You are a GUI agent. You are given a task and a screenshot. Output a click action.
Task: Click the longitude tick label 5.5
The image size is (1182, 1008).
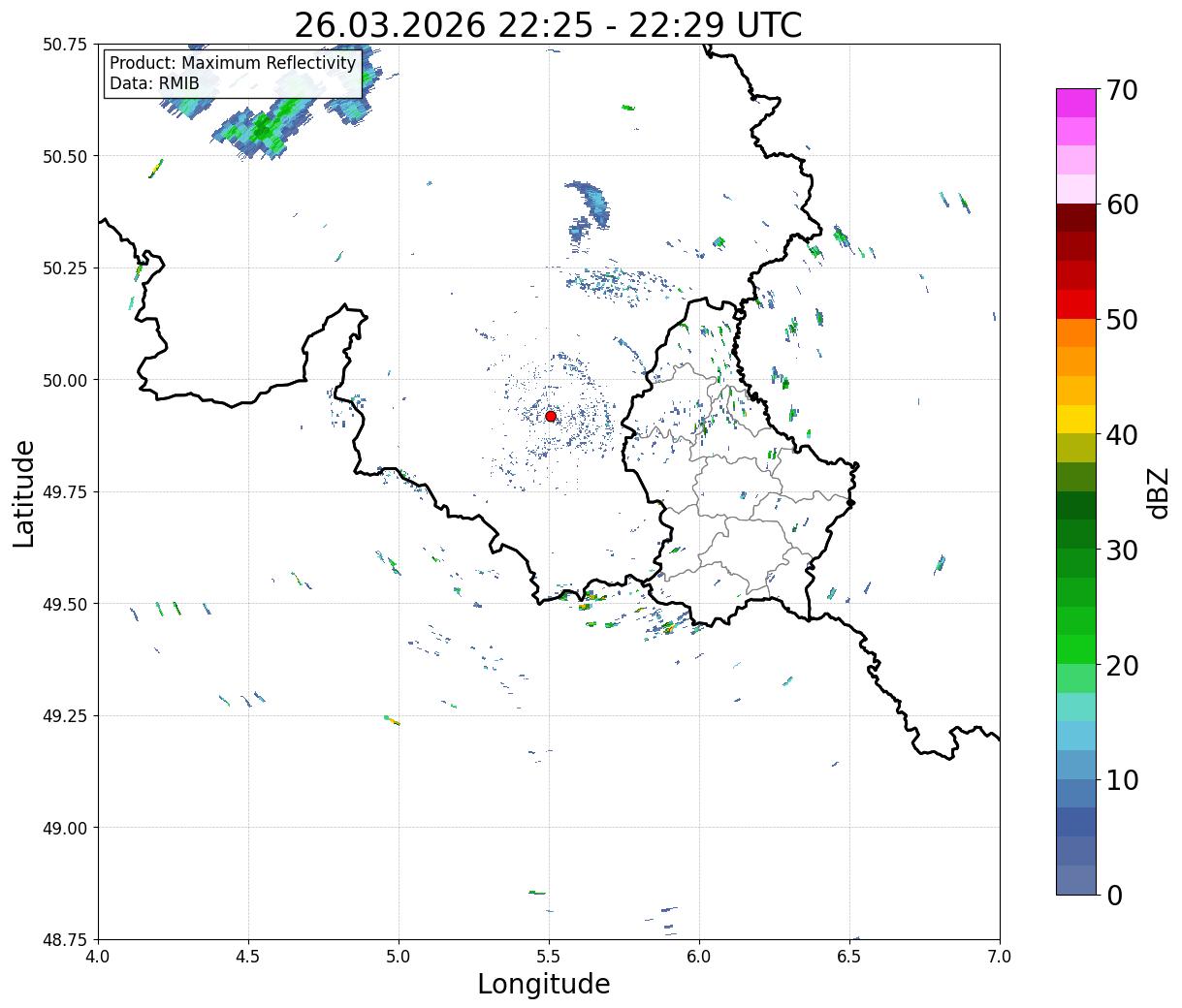tap(549, 957)
